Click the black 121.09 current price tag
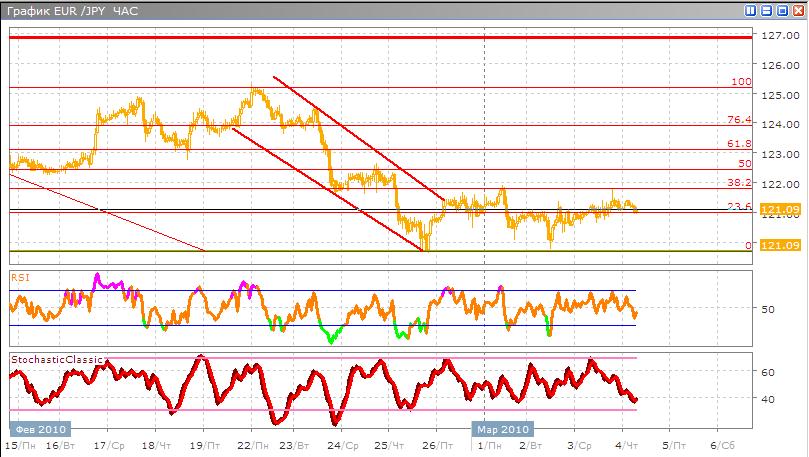This screenshot has width=809, height=457. pos(778,210)
